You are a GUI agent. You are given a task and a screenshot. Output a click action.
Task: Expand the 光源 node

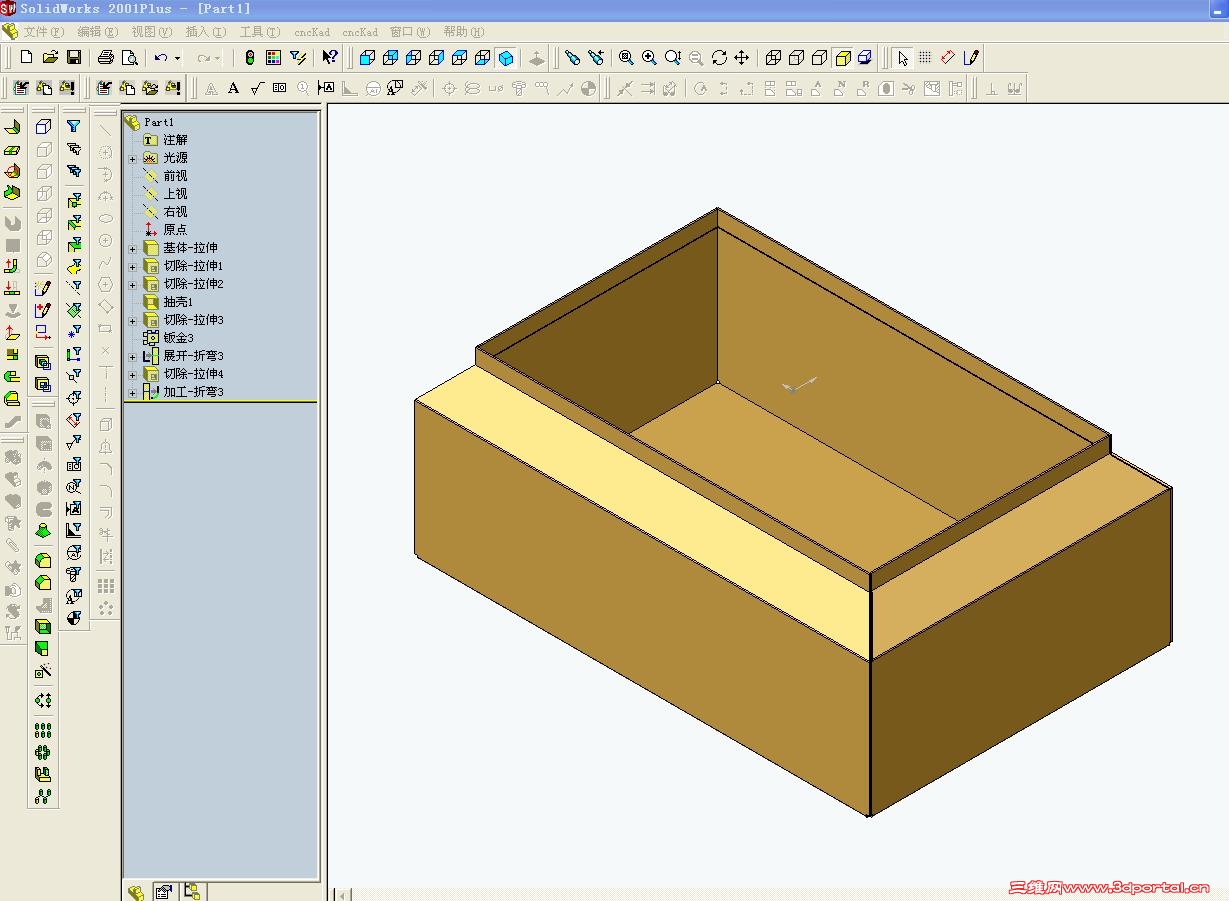(132, 158)
